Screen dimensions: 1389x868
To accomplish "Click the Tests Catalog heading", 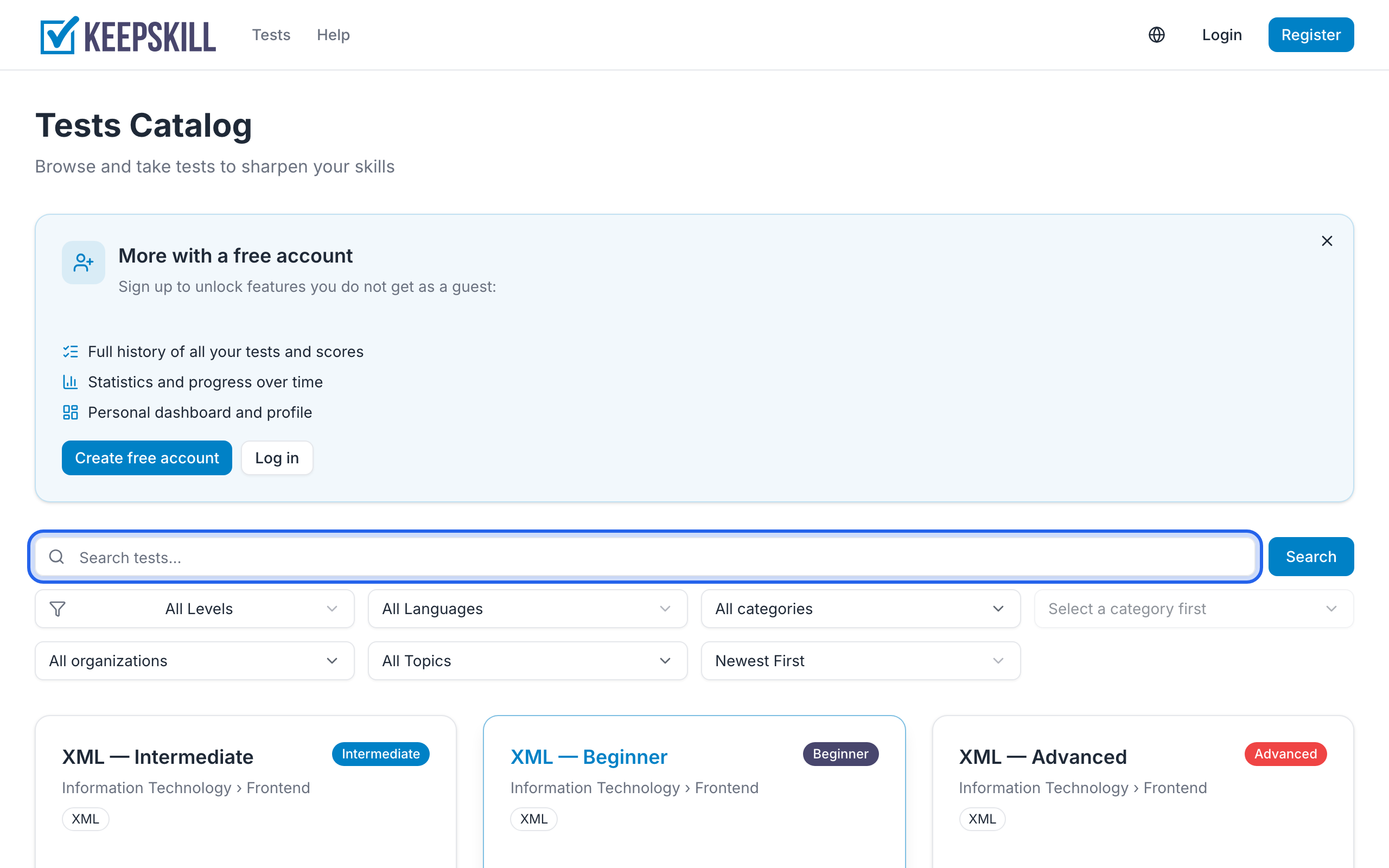I will (143, 126).
